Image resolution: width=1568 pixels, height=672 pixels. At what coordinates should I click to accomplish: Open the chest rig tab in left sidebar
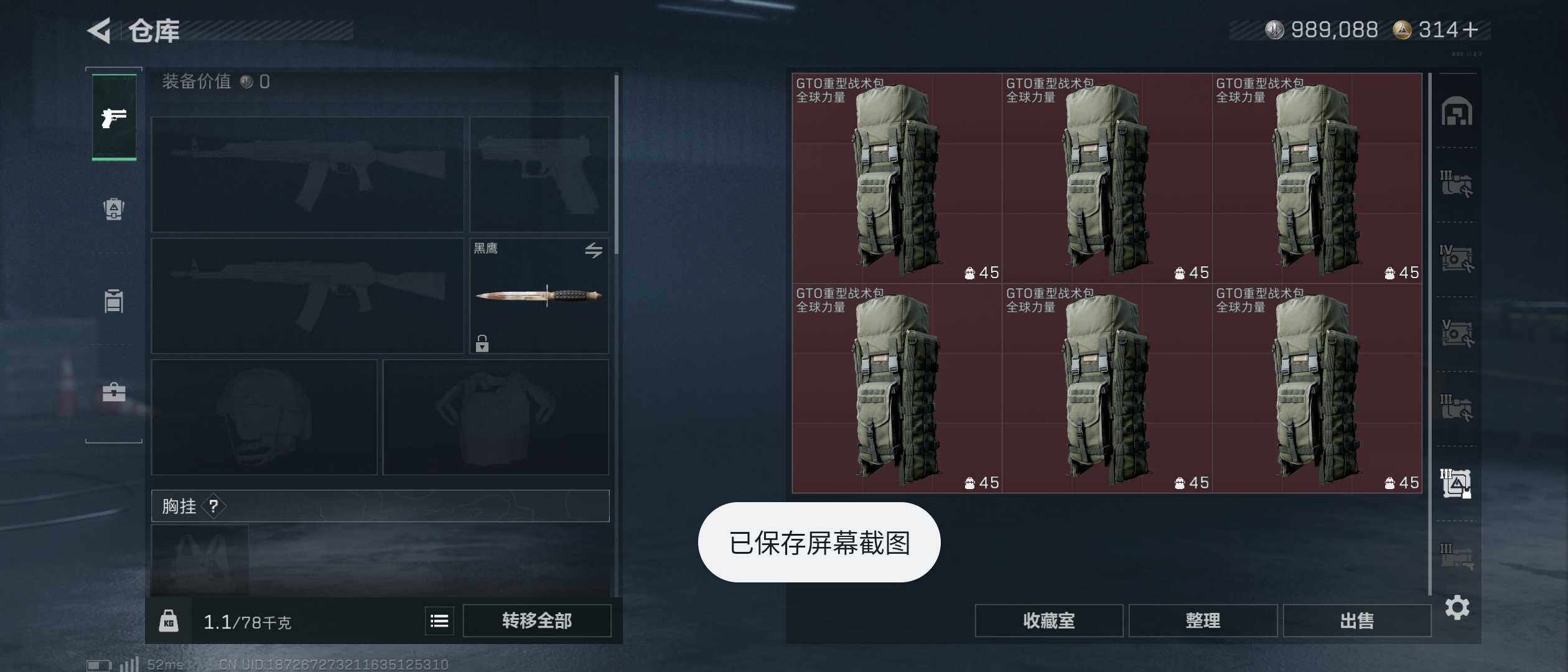coord(114,301)
